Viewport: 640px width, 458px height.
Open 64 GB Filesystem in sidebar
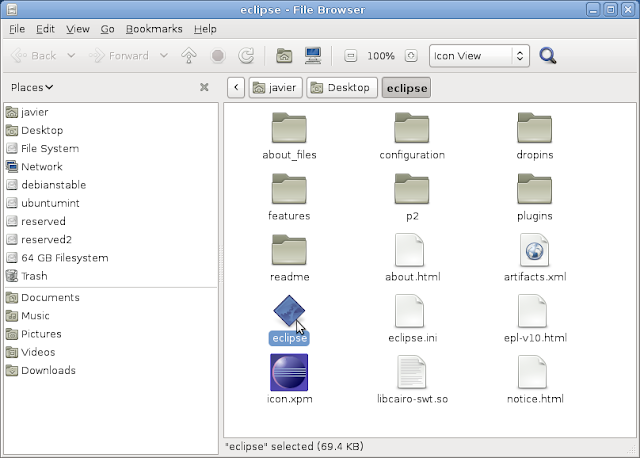coord(110,258)
